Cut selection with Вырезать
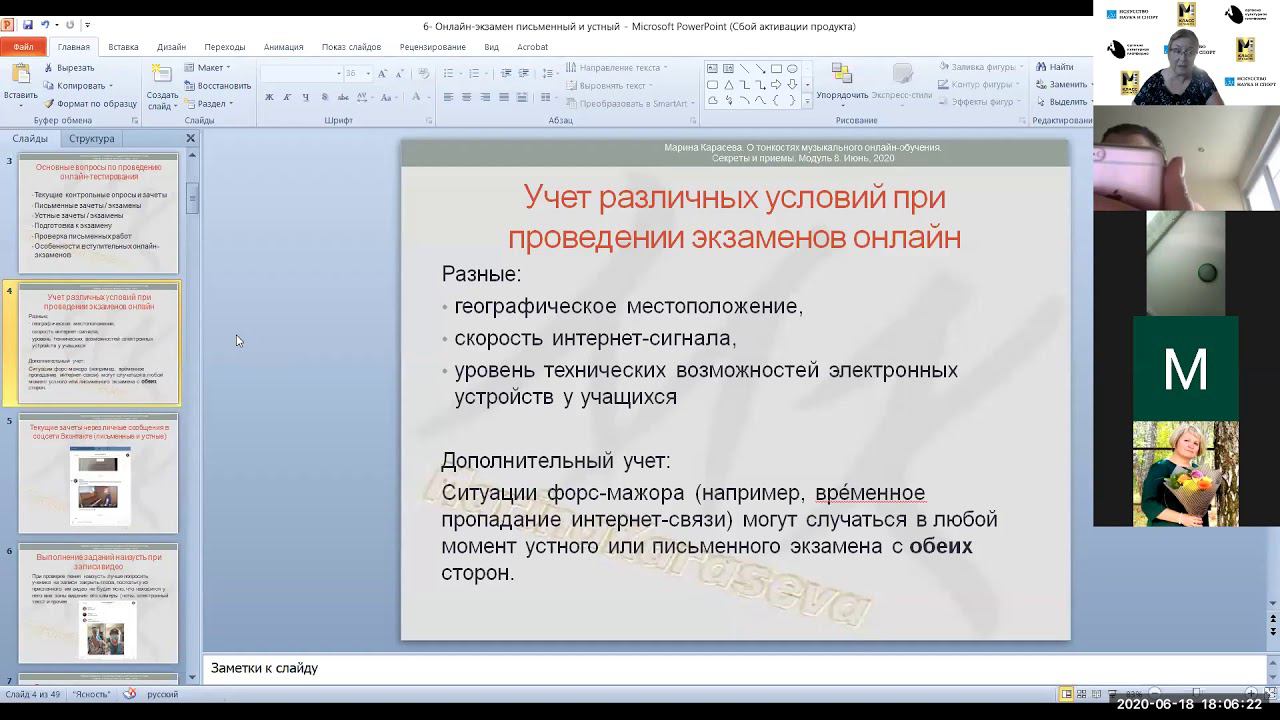 (x=68, y=68)
